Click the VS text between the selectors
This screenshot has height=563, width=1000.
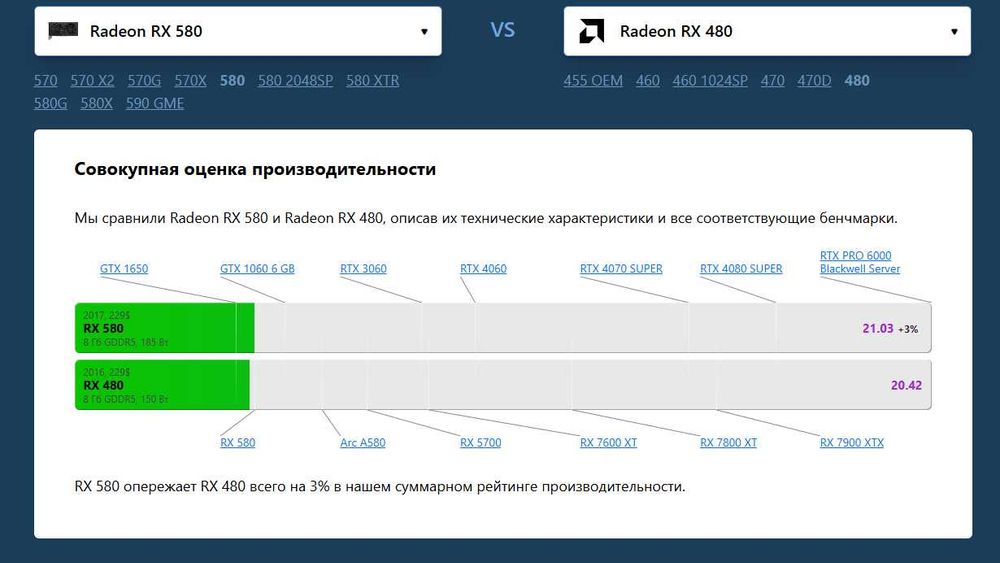tap(503, 30)
